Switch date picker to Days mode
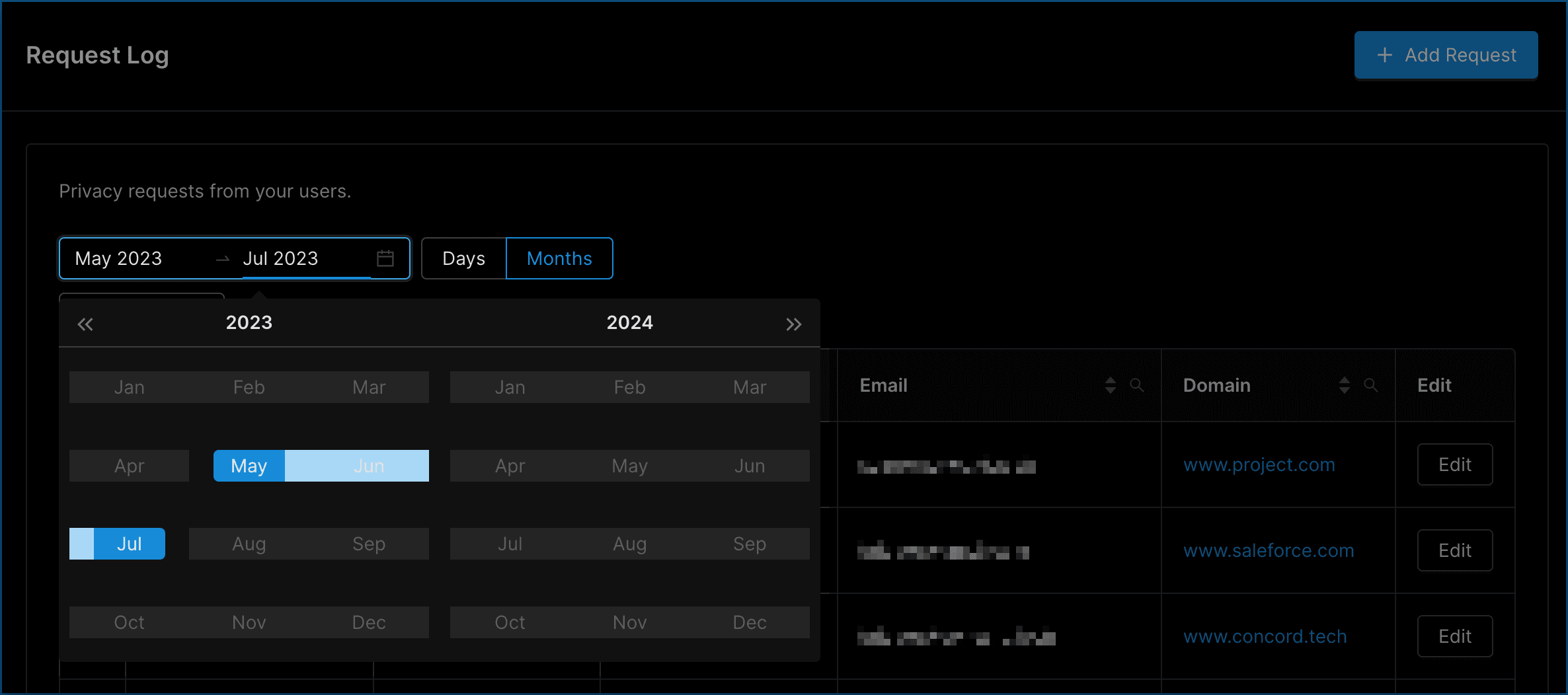The height and width of the screenshot is (695, 1568). [463, 258]
